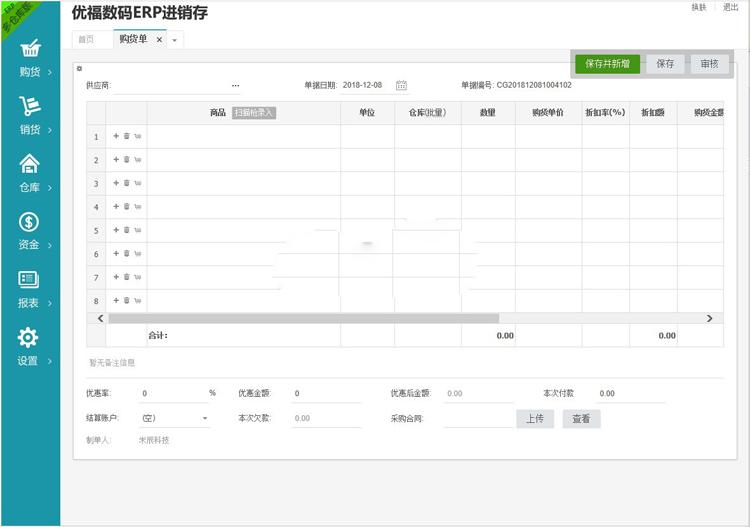Open the calendar picker beside 单据日期

tap(401, 86)
